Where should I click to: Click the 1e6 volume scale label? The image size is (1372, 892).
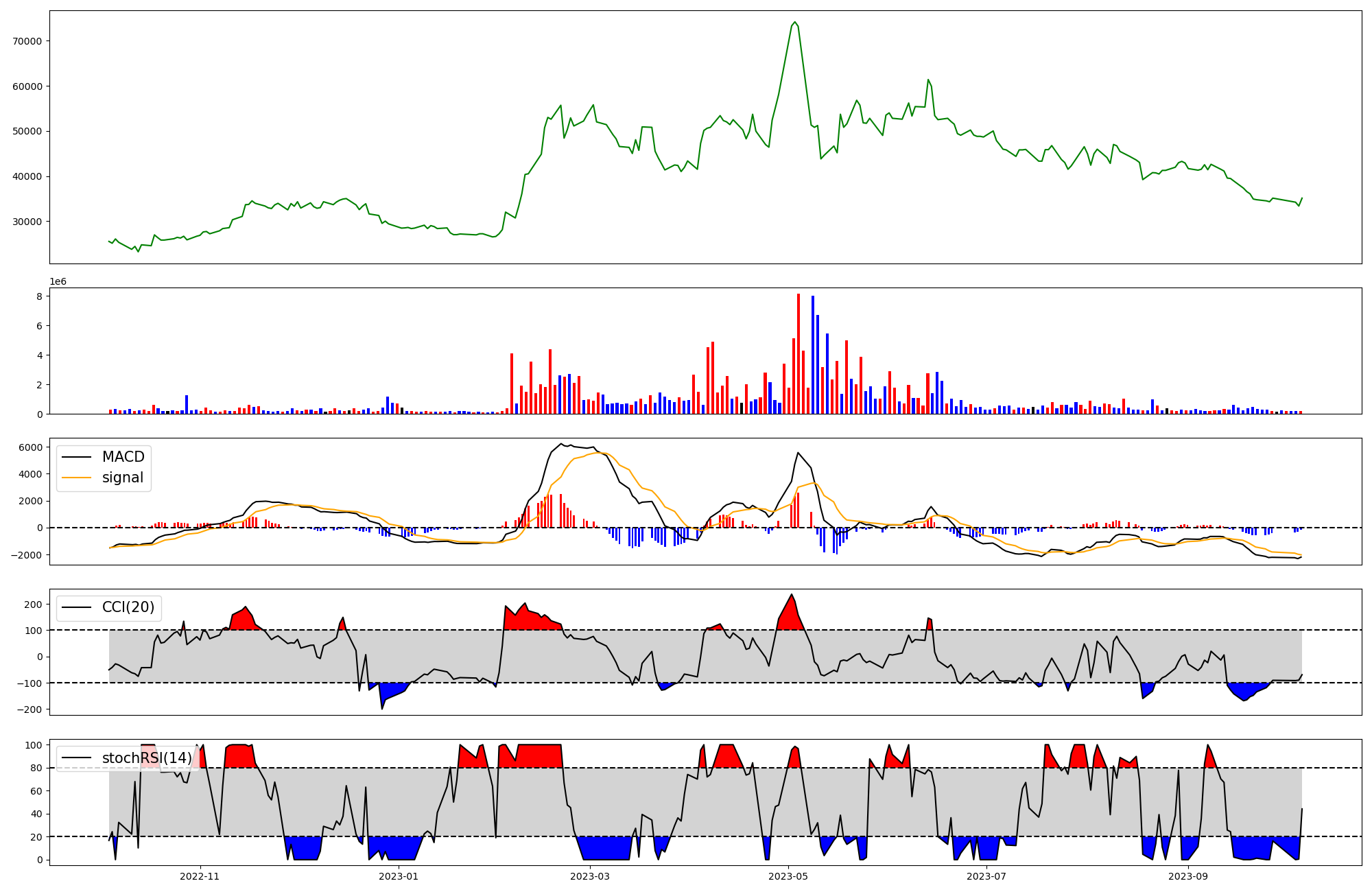click(58, 282)
